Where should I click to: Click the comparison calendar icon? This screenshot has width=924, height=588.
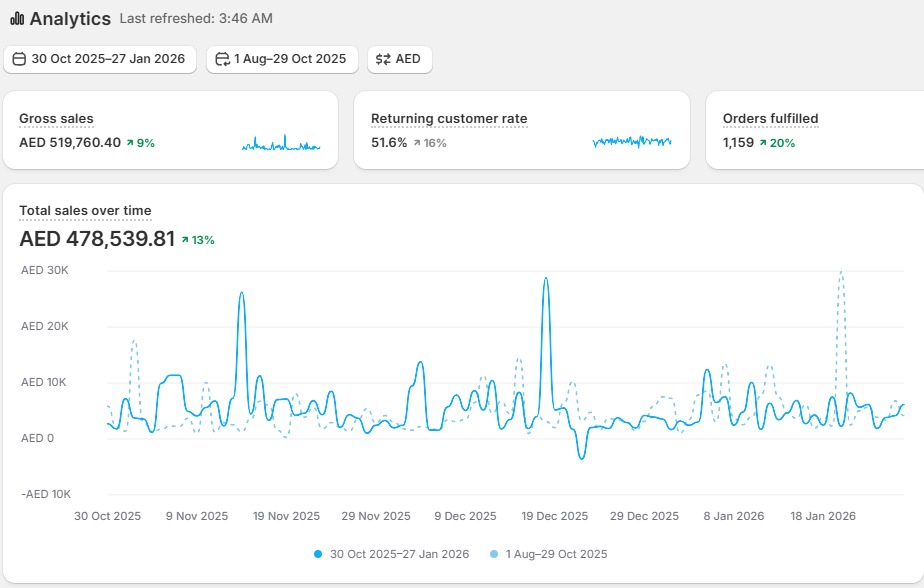coord(222,59)
